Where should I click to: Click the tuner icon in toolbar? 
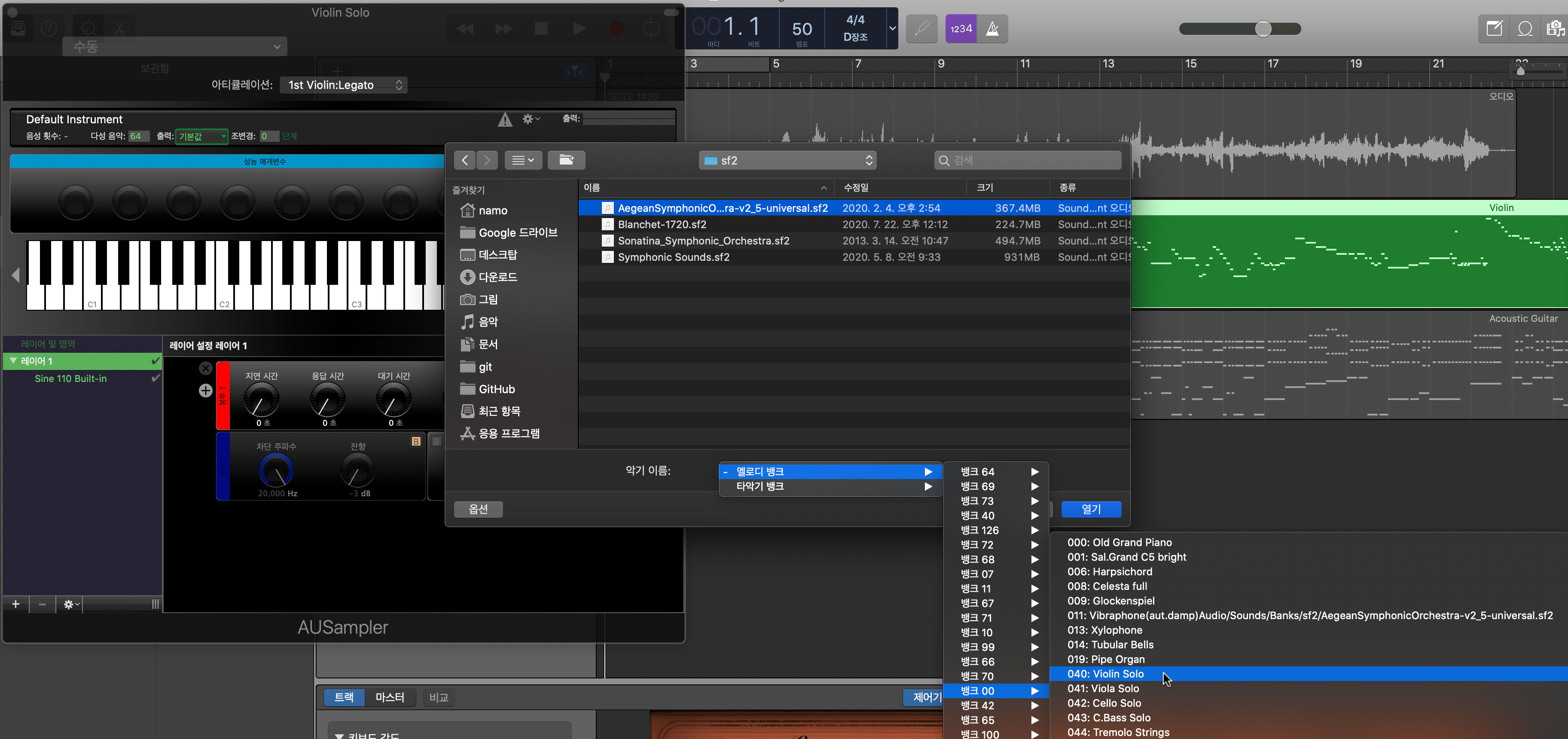[921, 29]
